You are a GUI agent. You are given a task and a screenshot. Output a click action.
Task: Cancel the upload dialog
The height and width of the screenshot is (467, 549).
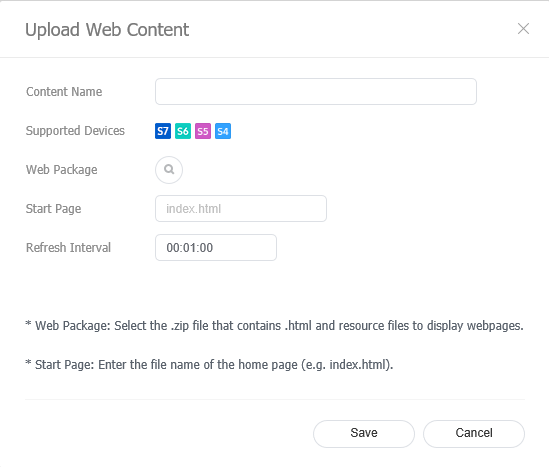(x=474, y=434)
